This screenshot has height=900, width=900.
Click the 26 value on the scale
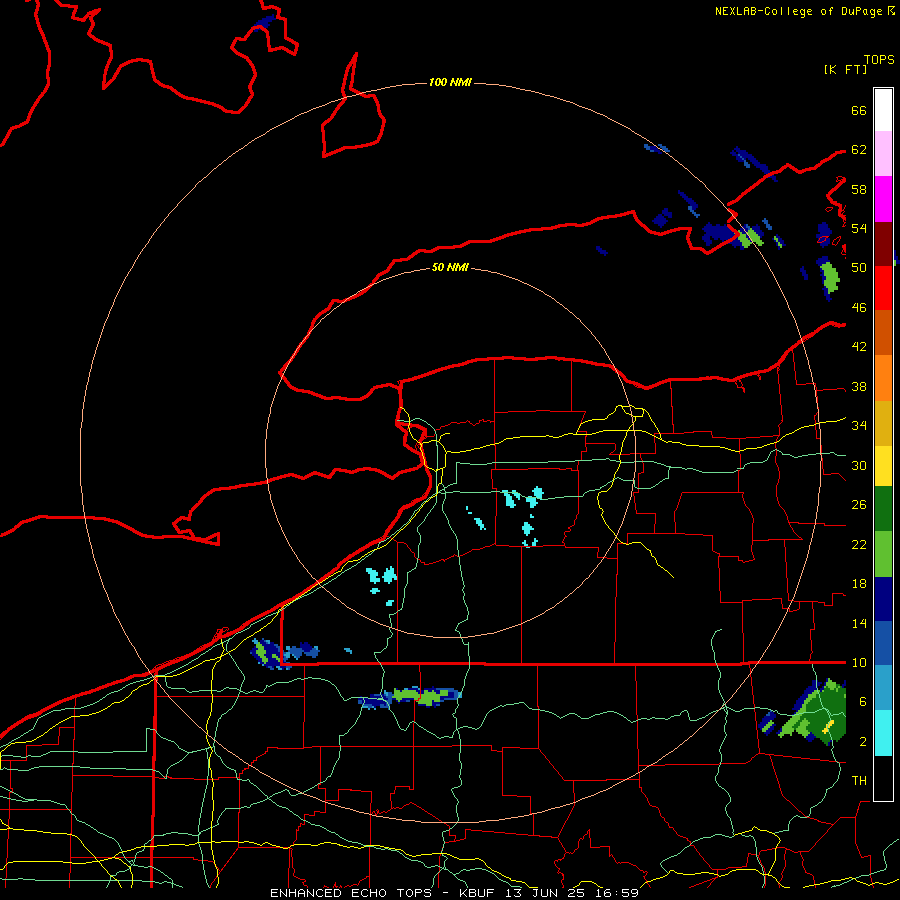(x=859, y=505)
